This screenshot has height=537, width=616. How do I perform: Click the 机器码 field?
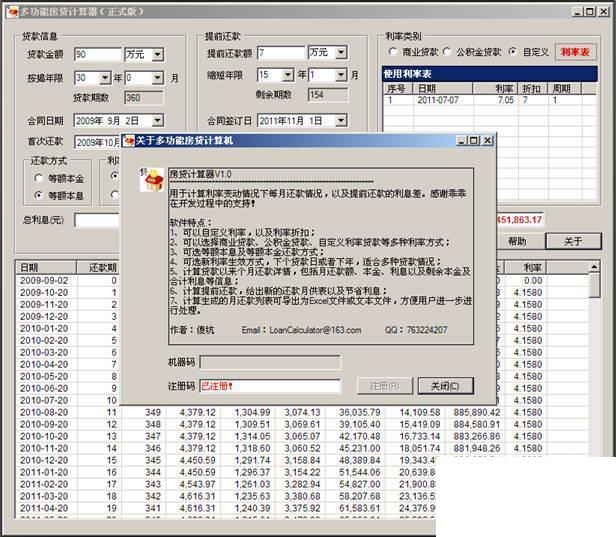270,362
